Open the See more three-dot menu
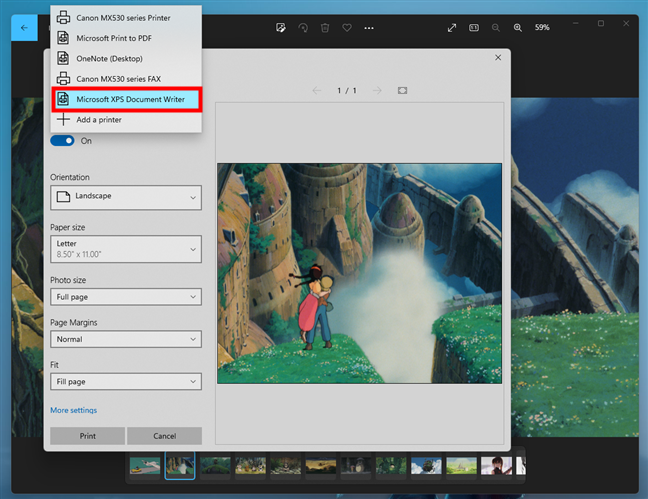 click(x=369, y=28)
